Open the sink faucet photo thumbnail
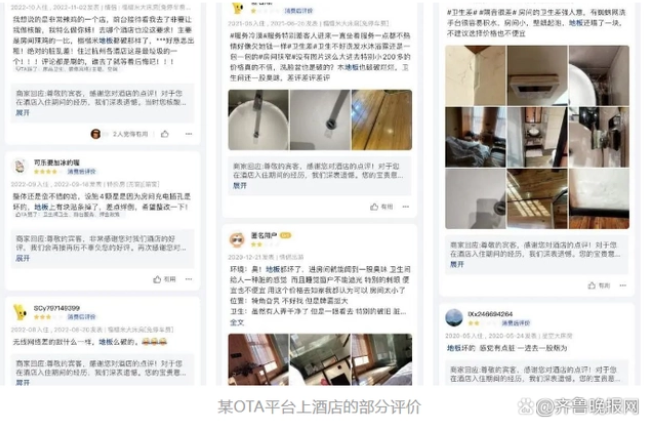The height and width of the screenshot is (423, 647). pos(258,120)
